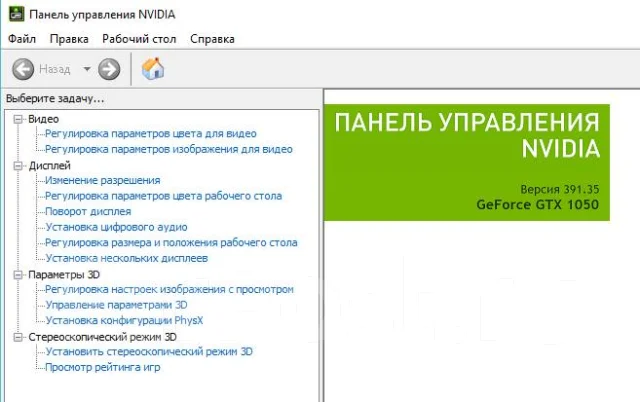This screenshot has width=640, height=402.
Task: Click the NVIDIA app icon in title bar
Action: (x=16, y=14)
